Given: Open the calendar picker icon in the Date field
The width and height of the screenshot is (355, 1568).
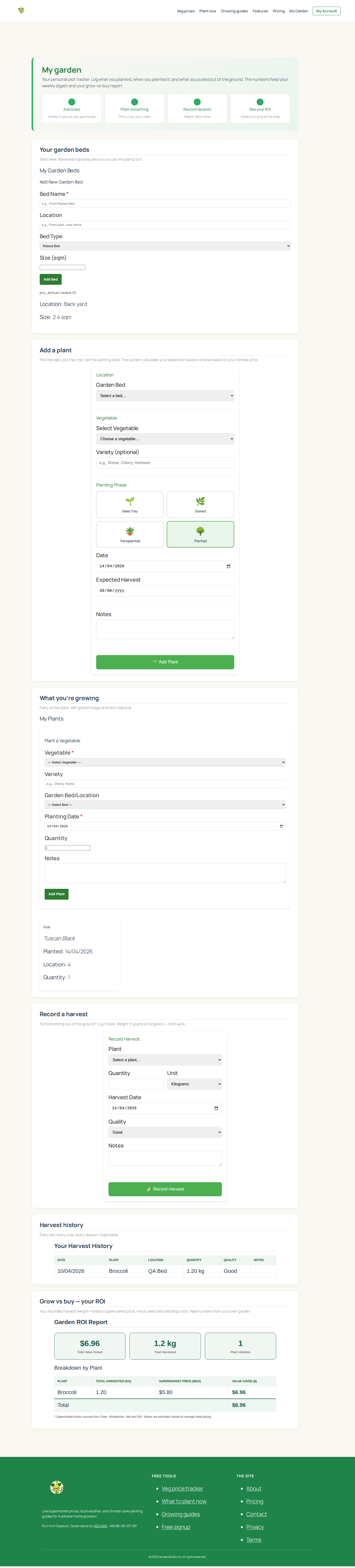Looking at the screenshot, I should pyautogui.click(x=228, y=566).
